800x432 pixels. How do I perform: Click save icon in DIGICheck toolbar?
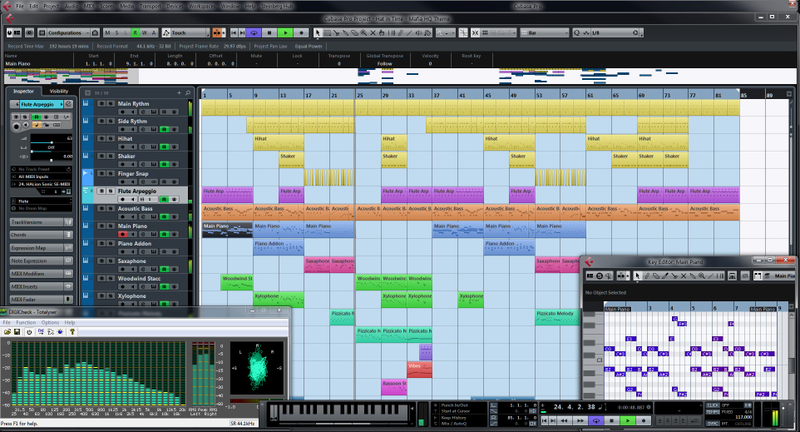point(17,332)
